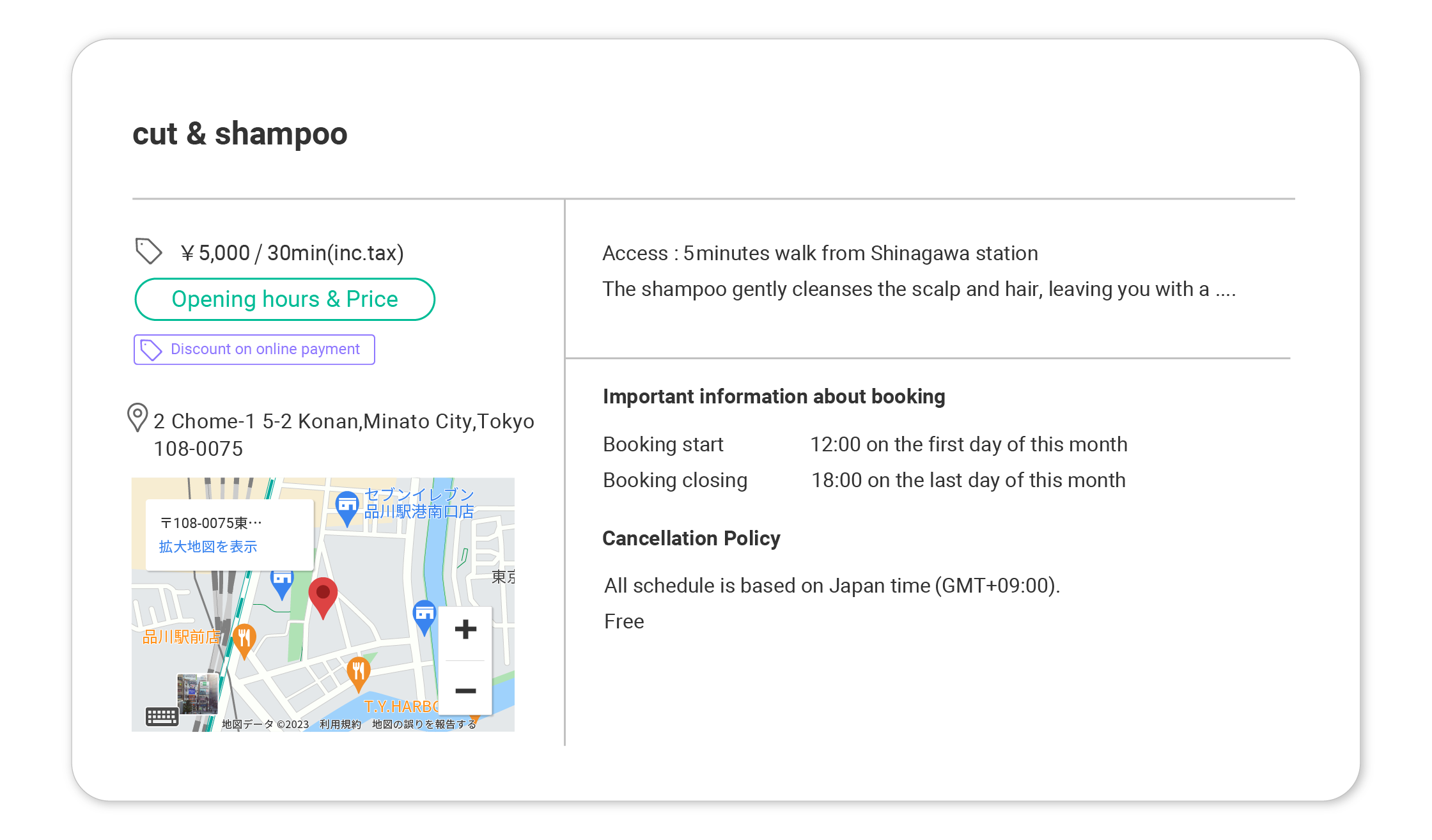
Task: Click the restaurant marker beside 品川駅前店 label
Action: (x=244, y=639)
